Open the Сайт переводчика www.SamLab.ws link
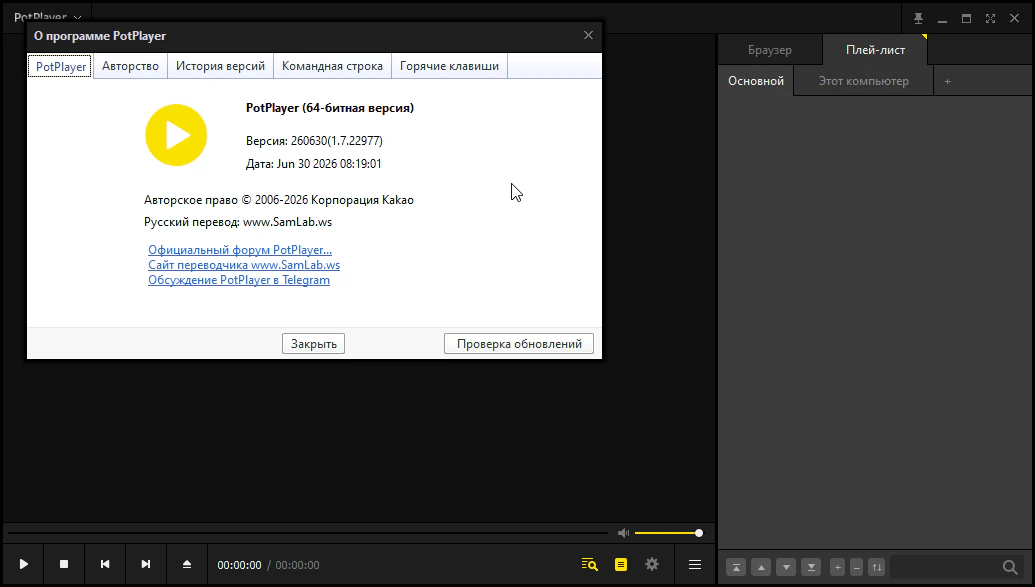Image resolution: width=1035 pixels, height=587 pixels. (x=244, y=265)
